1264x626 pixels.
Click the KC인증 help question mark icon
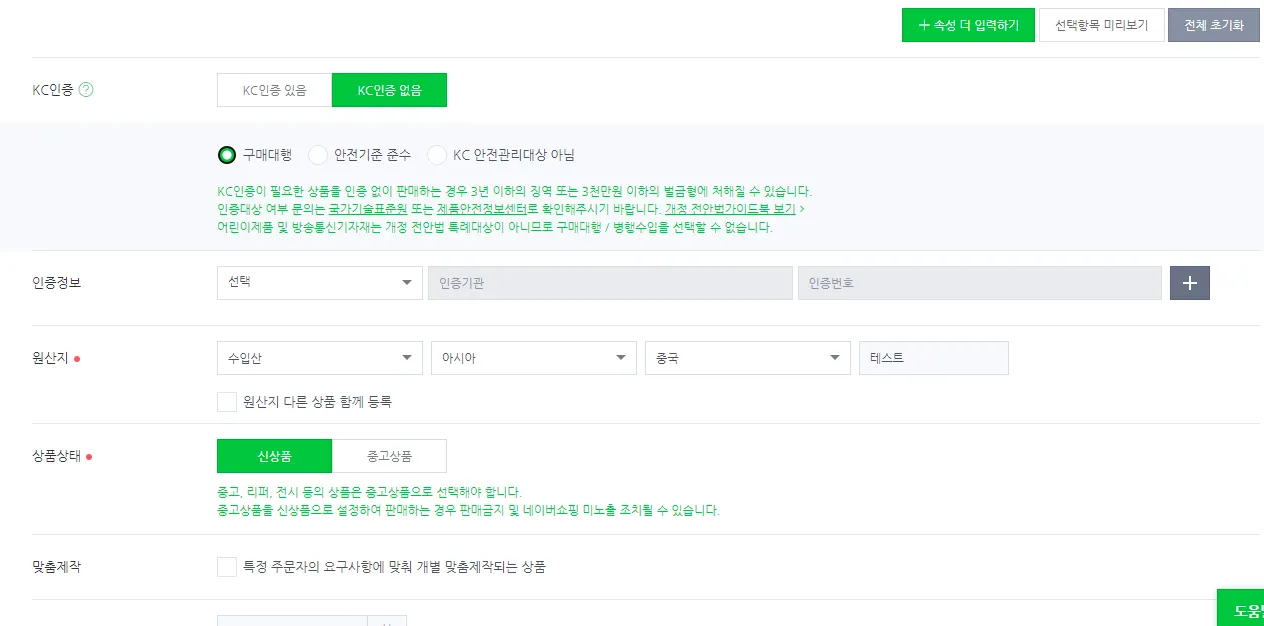pyautogui.click(x=86, y=90)
